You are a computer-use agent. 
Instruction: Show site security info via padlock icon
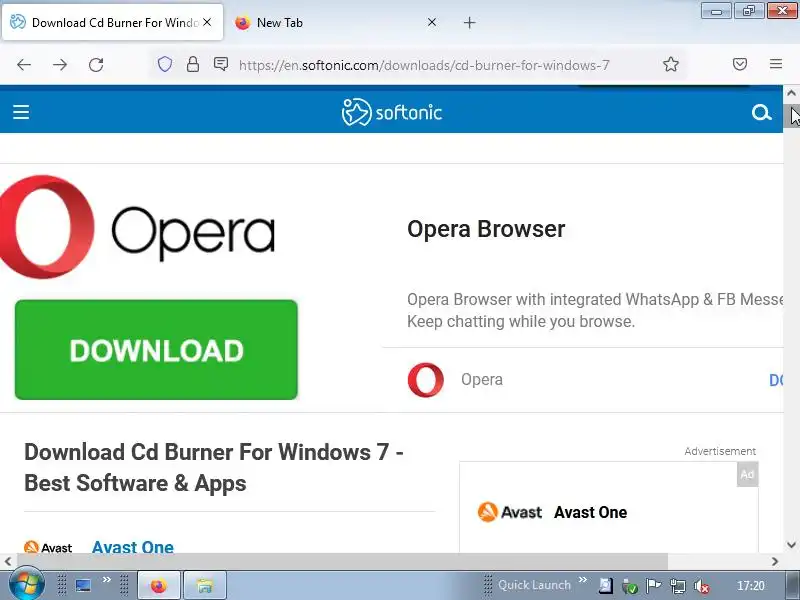(193, 64)
